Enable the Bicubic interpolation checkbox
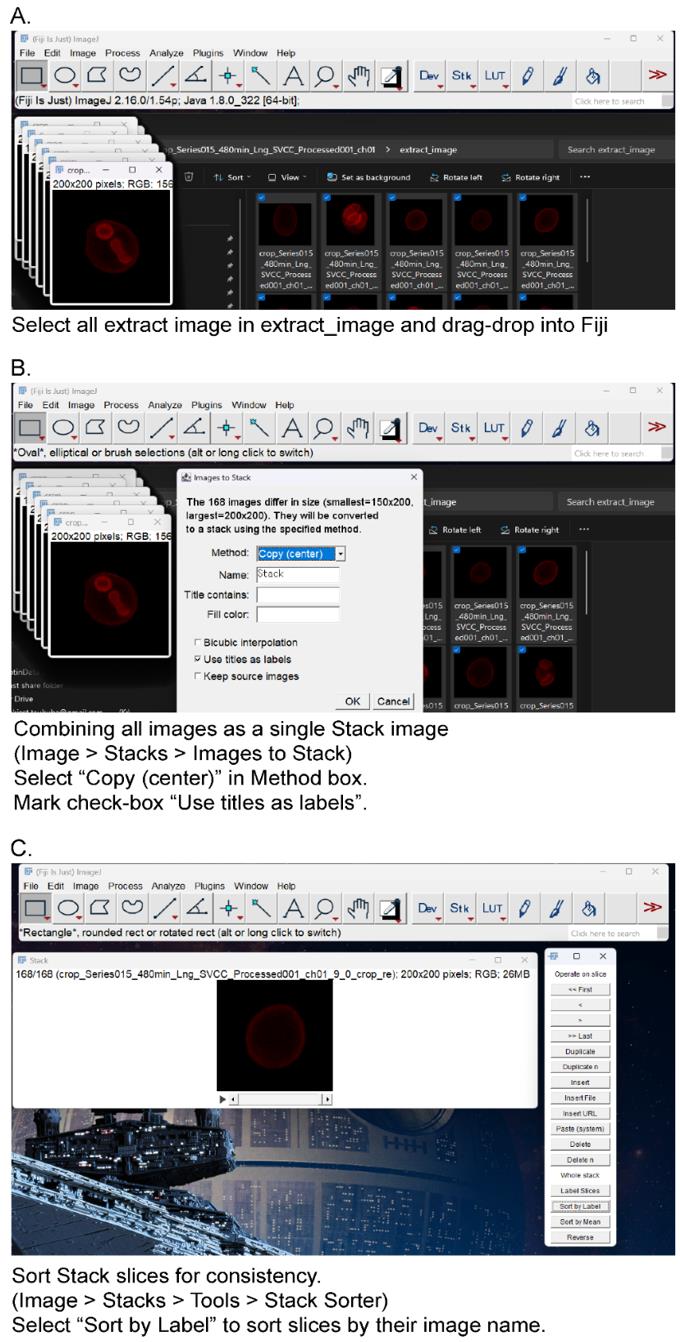 tap(196, 642)
